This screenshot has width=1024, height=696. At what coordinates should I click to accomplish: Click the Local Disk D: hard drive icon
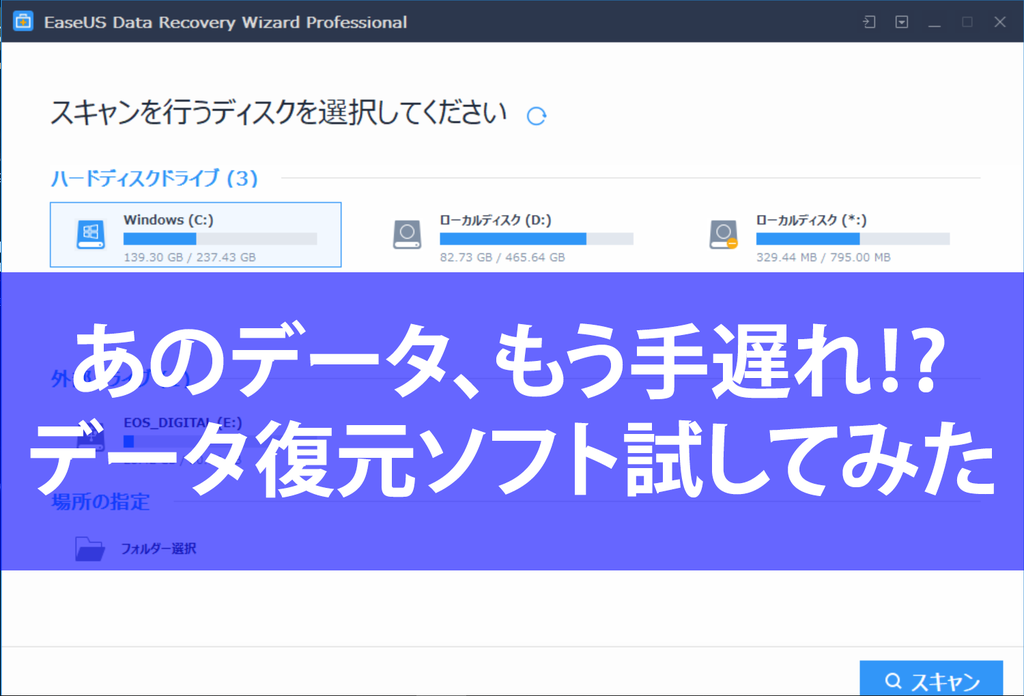pos(407,234)
